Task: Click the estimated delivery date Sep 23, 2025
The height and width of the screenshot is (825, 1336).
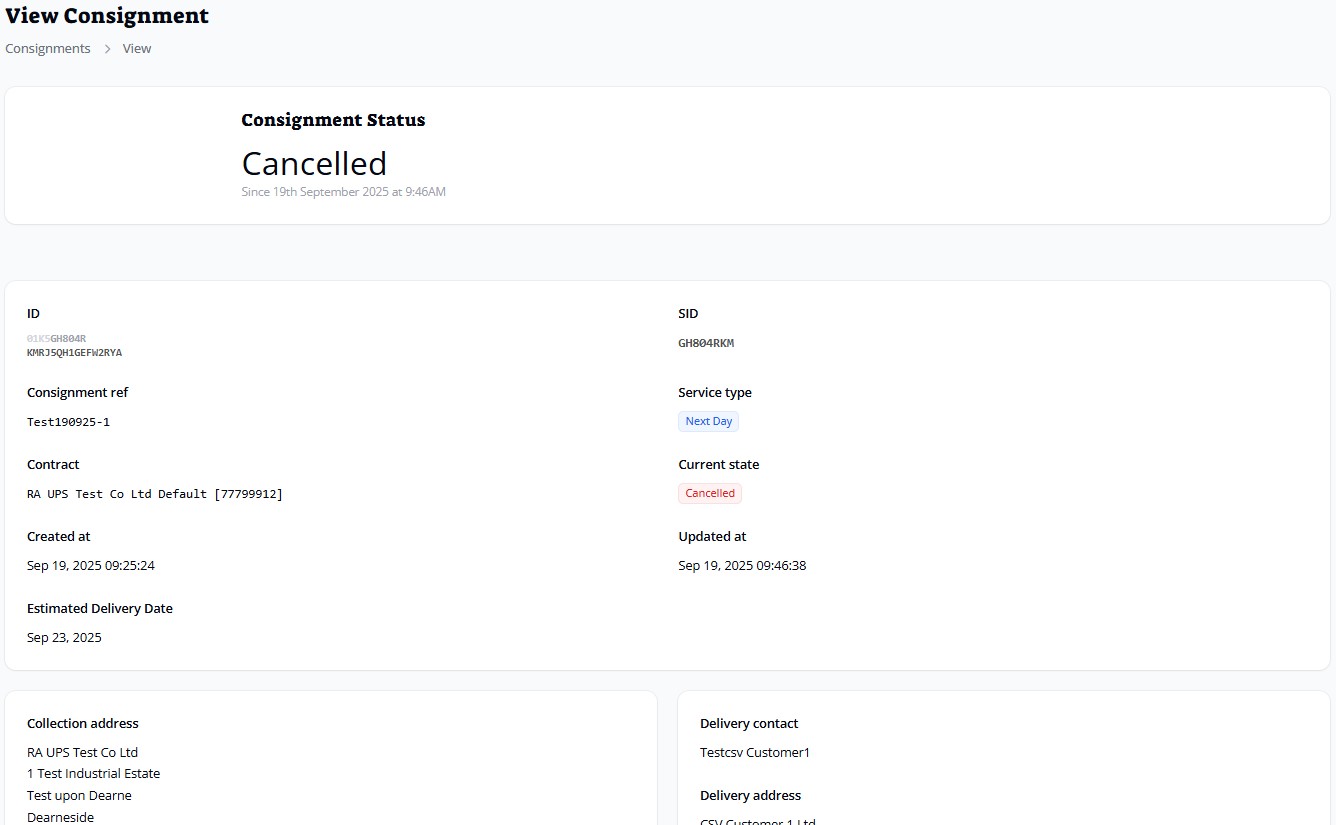Action: [x=64, y=638]
